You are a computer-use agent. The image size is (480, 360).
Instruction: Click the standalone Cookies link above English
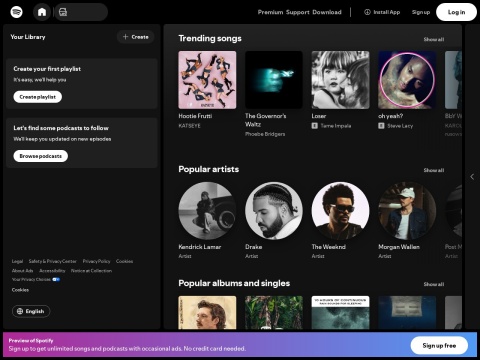[x=20, y=290]
